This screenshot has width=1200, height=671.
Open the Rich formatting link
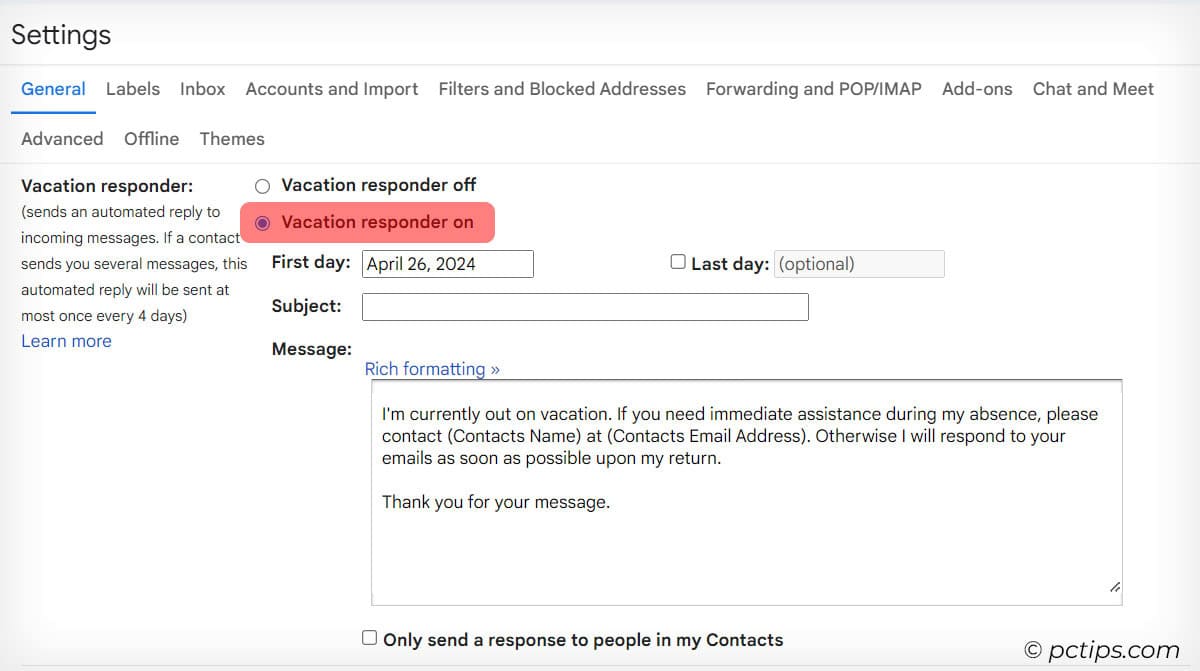432,369
